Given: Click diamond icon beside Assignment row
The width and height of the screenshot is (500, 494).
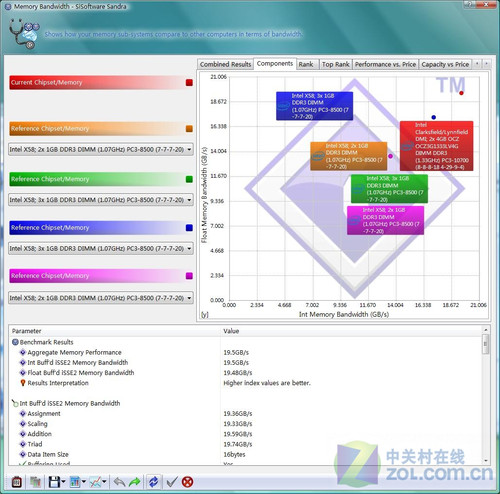Looking at the screenshot, I should click(23, 414).
